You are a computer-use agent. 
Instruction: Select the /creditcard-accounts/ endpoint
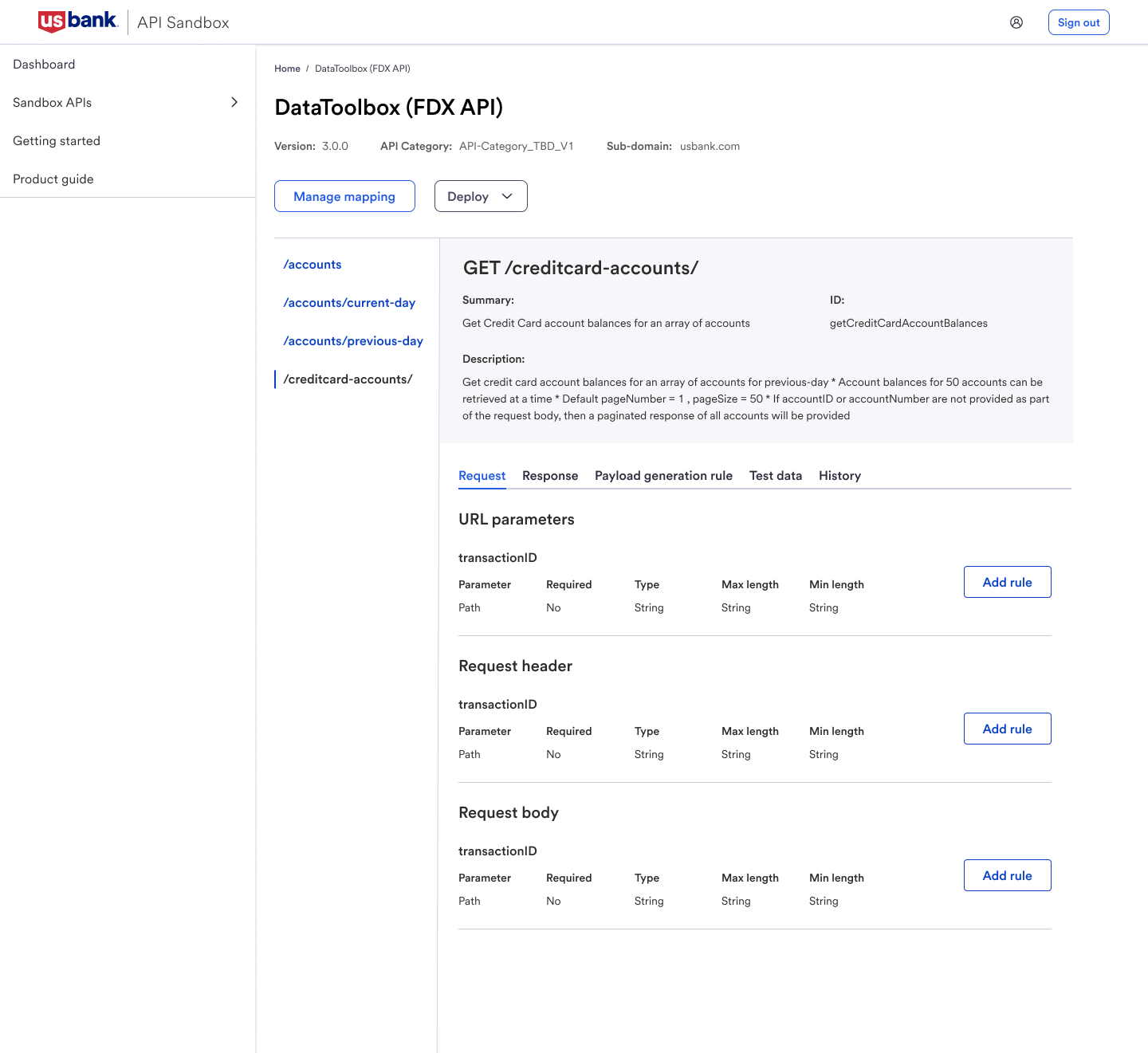point(348,379)
